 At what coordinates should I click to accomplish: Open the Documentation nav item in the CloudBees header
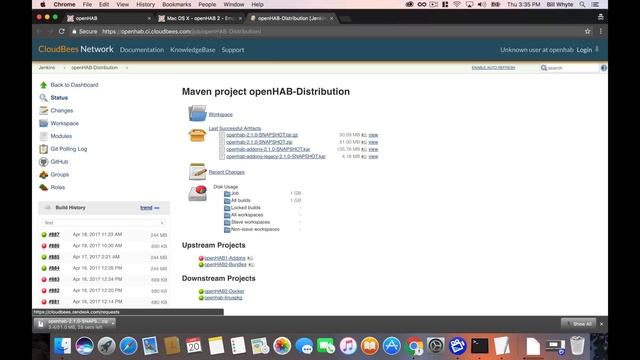[x=142, y=50]
